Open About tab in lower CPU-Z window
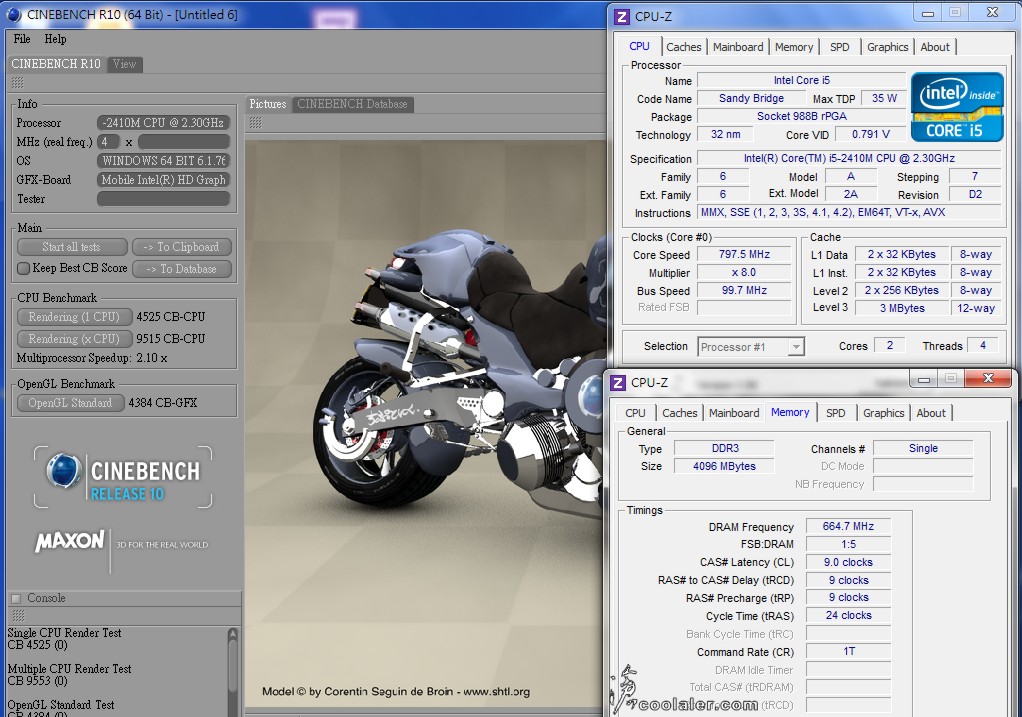Viewport: 1022px width, 717px height. pyautogui.click(x=931, y=413)
